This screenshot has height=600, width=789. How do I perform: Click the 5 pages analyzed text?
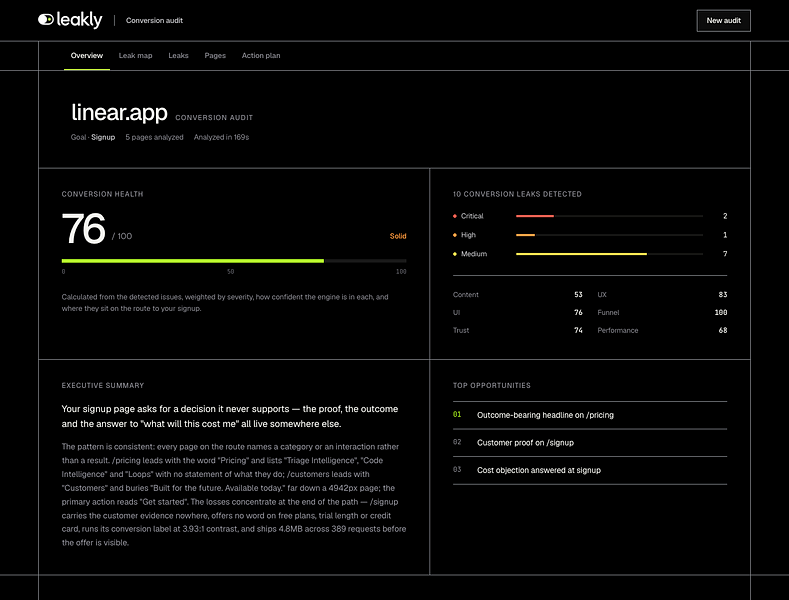[x=154, y=137]
